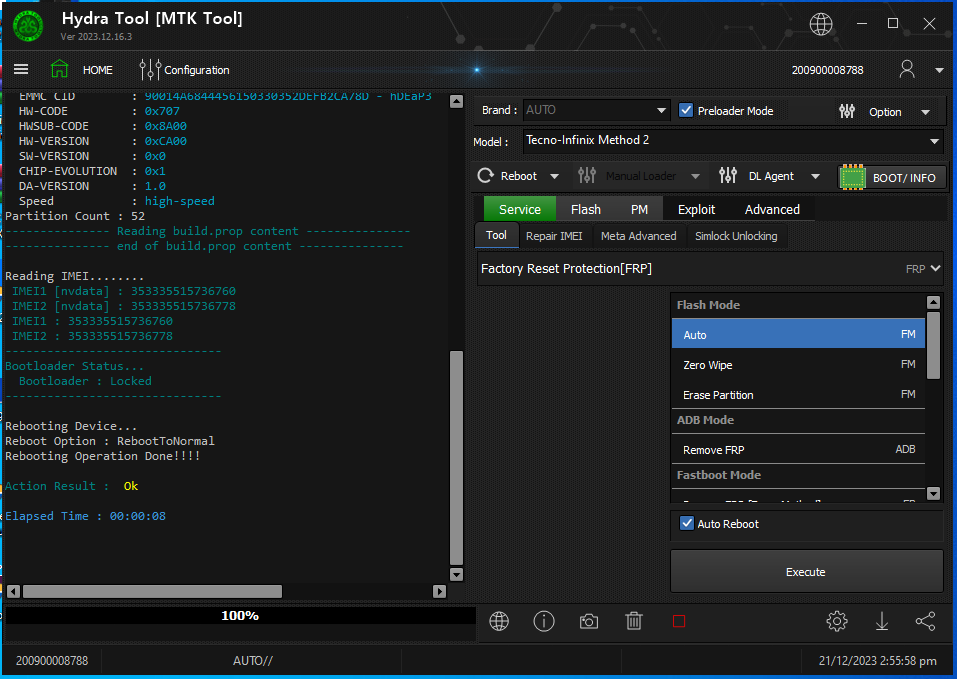Open the user account profile icon
The height and width of the screenshot is (679, 957).
(907, 70)
